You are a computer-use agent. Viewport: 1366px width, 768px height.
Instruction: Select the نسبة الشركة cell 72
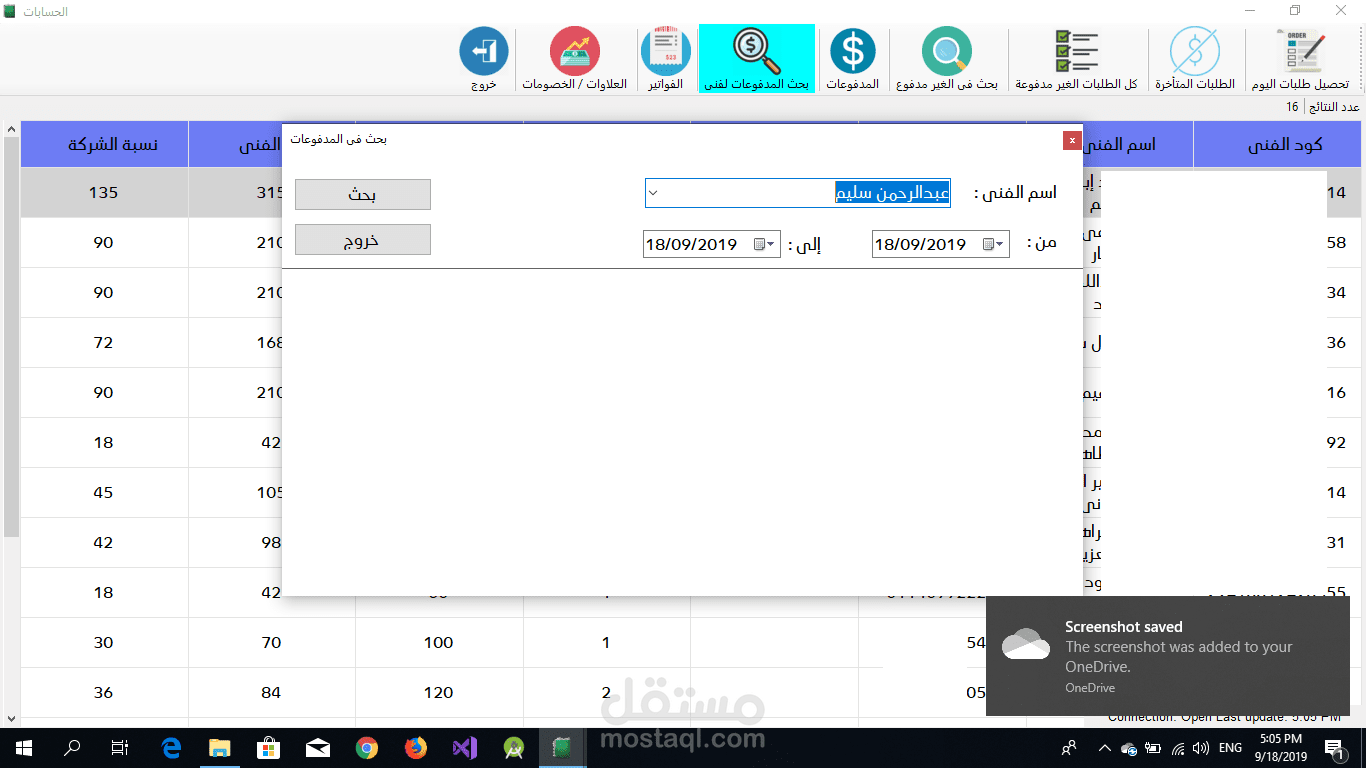104,342
